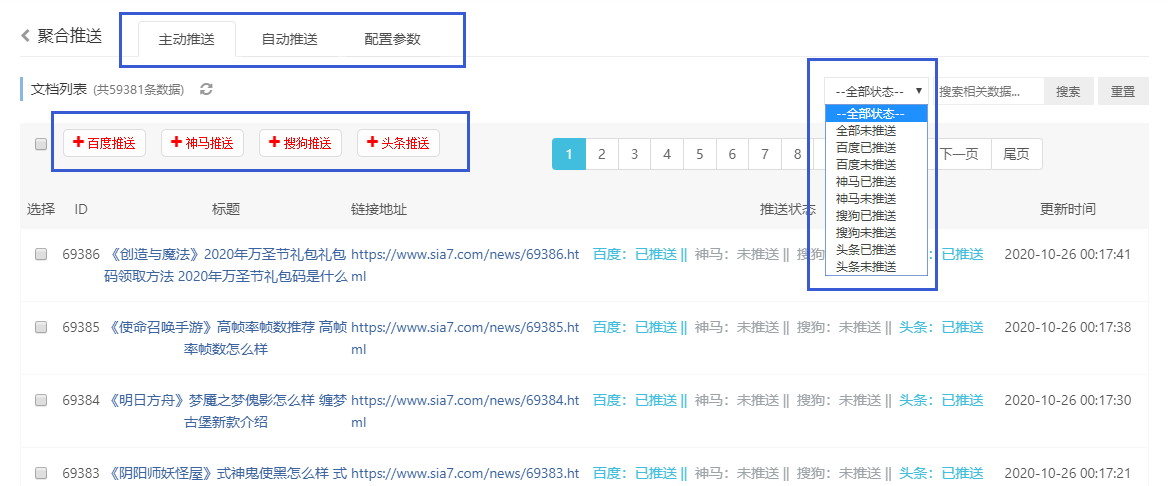Click the 重置 button
The image size is (1168, 486).
click(1123, 91)
